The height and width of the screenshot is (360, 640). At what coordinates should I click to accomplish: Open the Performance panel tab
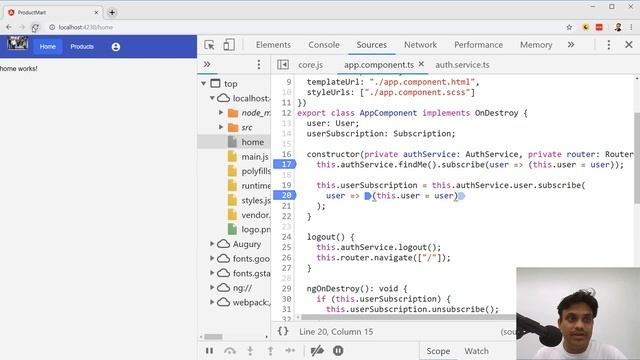click(x=478, y=45)
